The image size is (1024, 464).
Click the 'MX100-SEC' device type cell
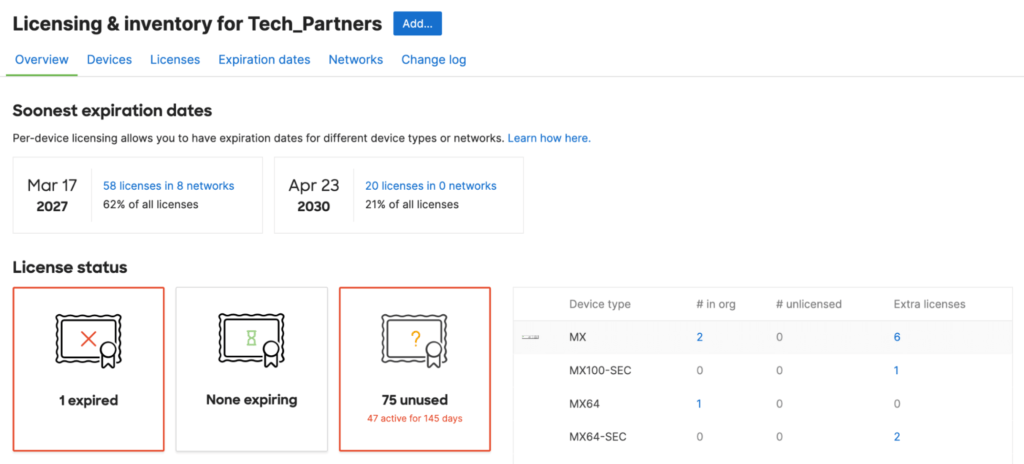pos(600,371)
